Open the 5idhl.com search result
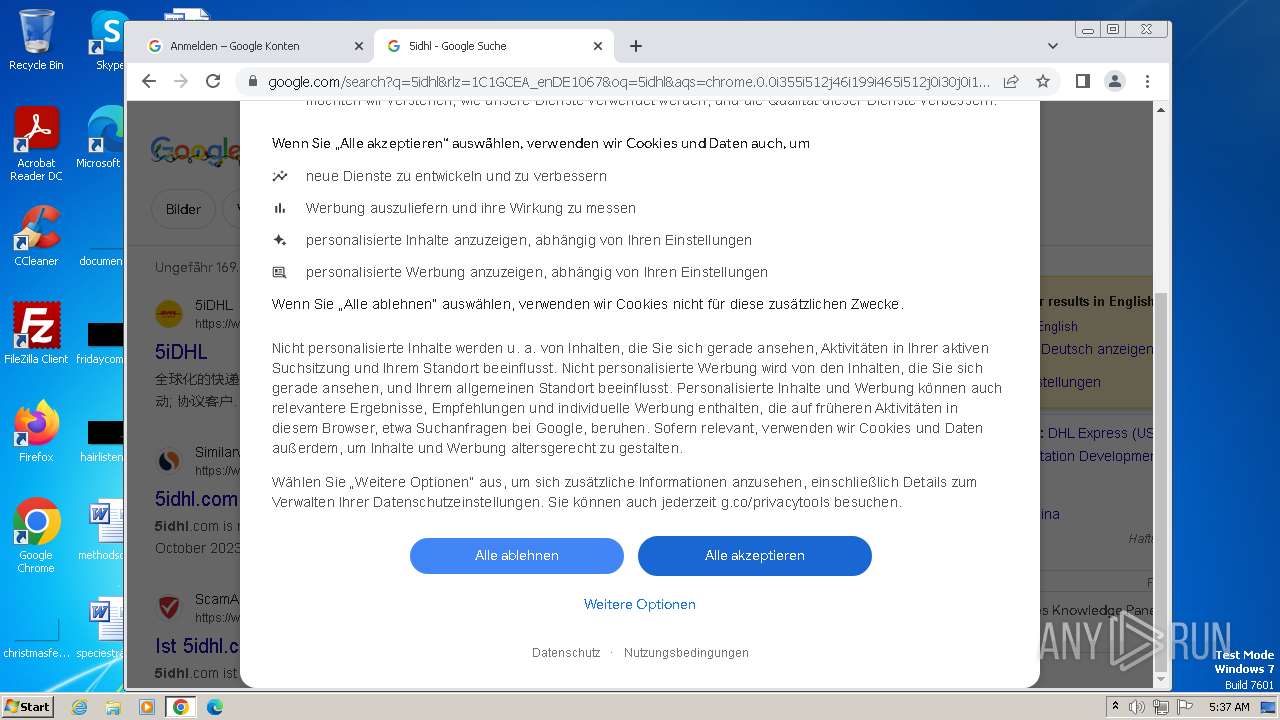Image resolution: width=1280 pixels, height=720 pixels. 197,499
